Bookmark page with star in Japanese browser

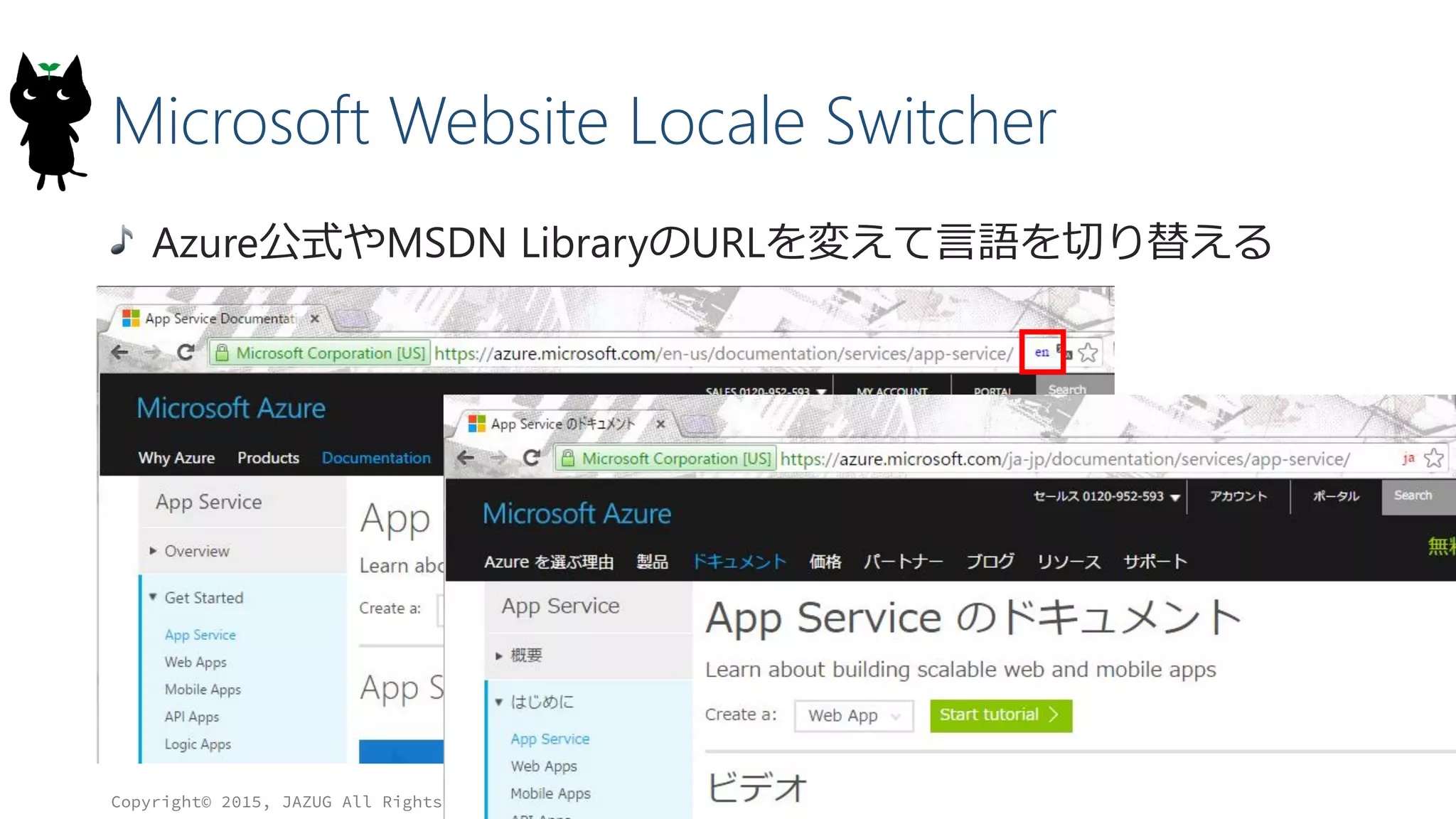click(x=1435, y=459)
